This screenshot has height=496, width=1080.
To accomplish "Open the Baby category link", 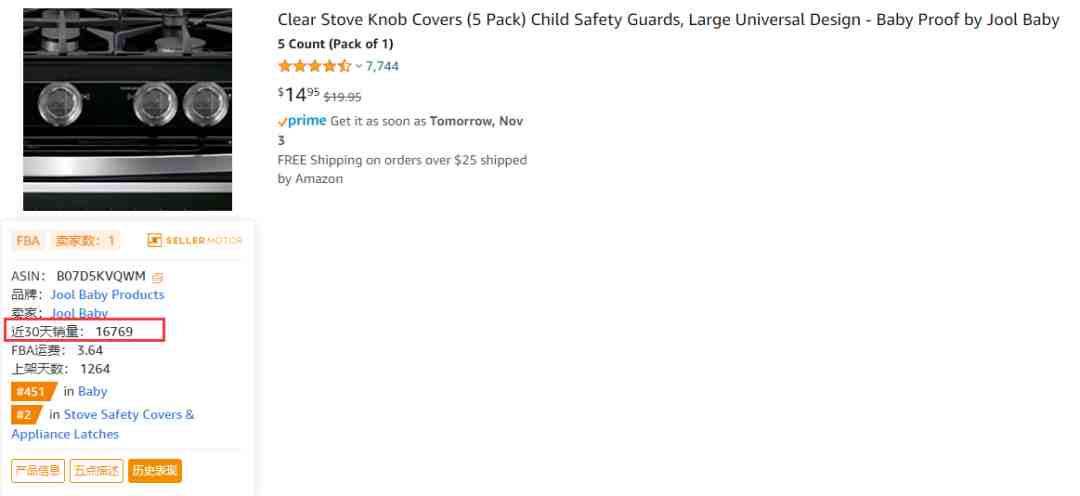I will coord(92,391).
